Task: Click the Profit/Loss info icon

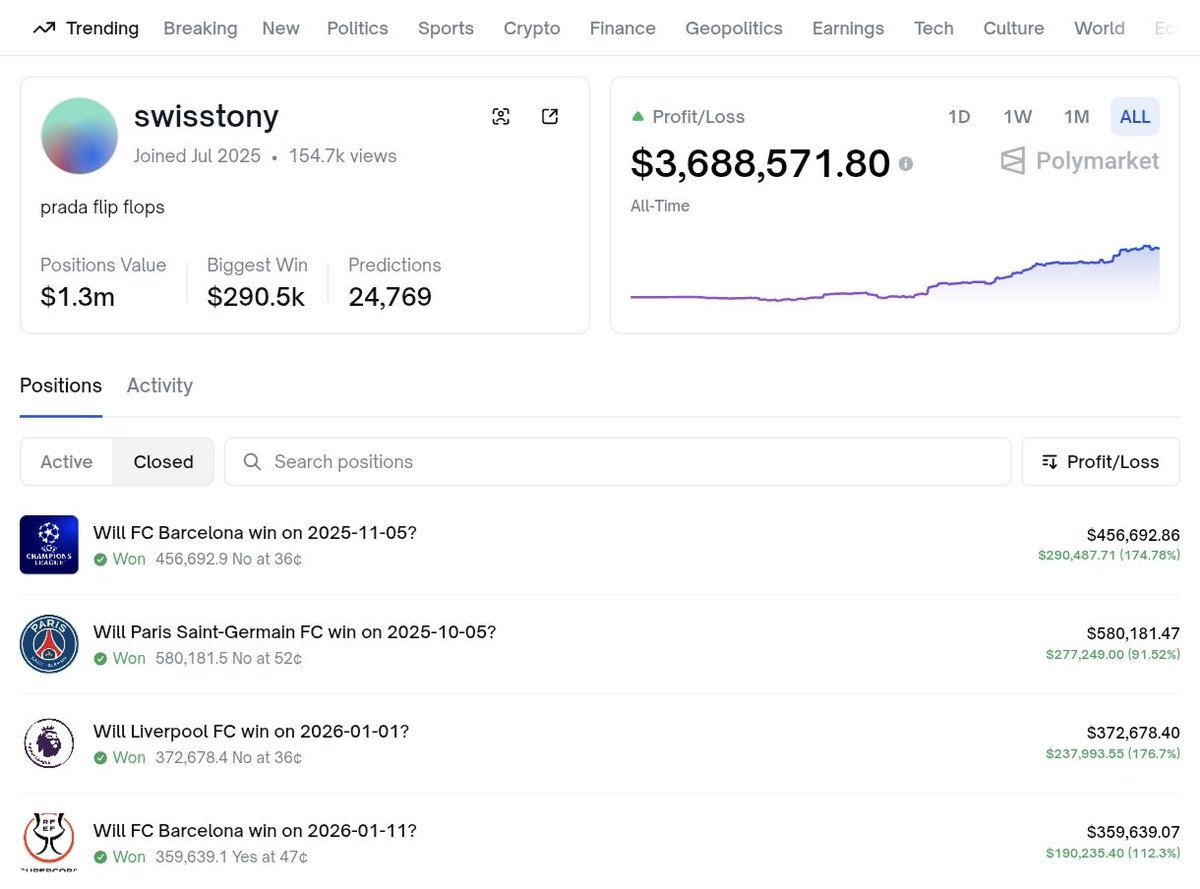Action: pyautogui.click(x=905, y=163)
